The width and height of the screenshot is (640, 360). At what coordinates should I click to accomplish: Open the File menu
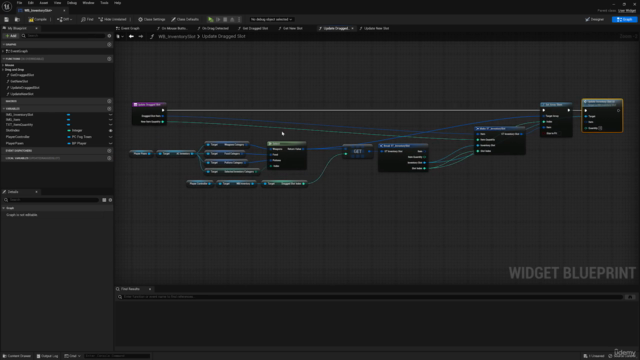[19, 3]
